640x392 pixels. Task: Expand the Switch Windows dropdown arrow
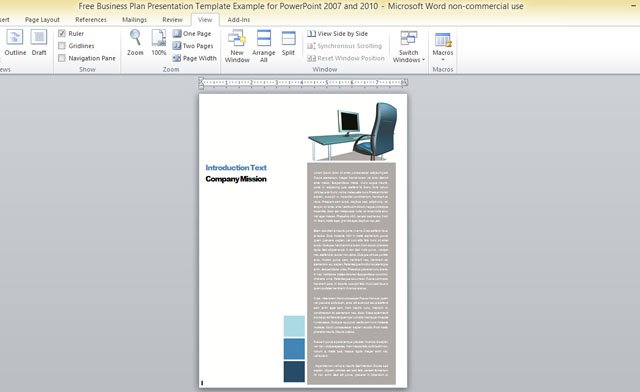point(423,60)
